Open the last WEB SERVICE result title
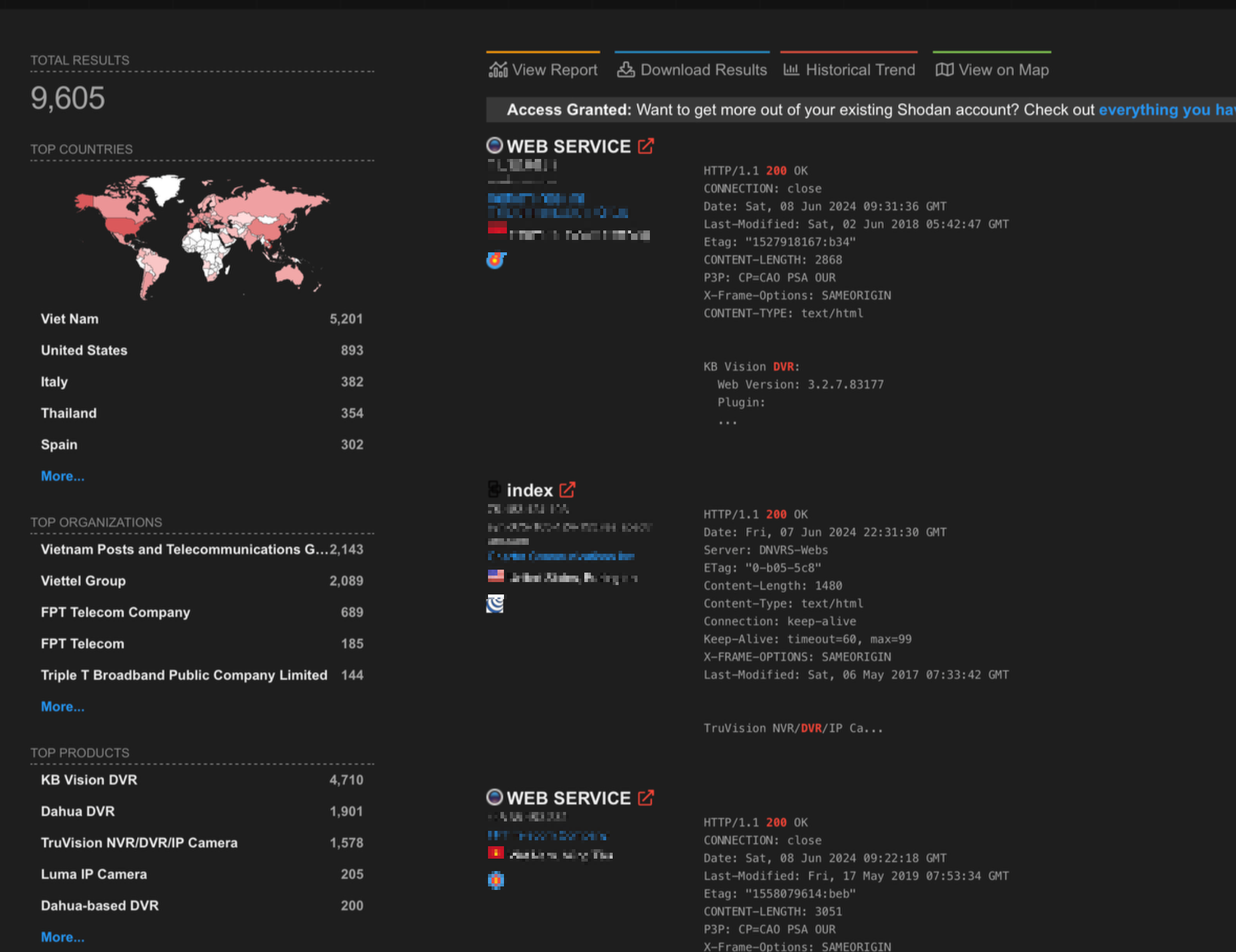 [x=568, y=798]
